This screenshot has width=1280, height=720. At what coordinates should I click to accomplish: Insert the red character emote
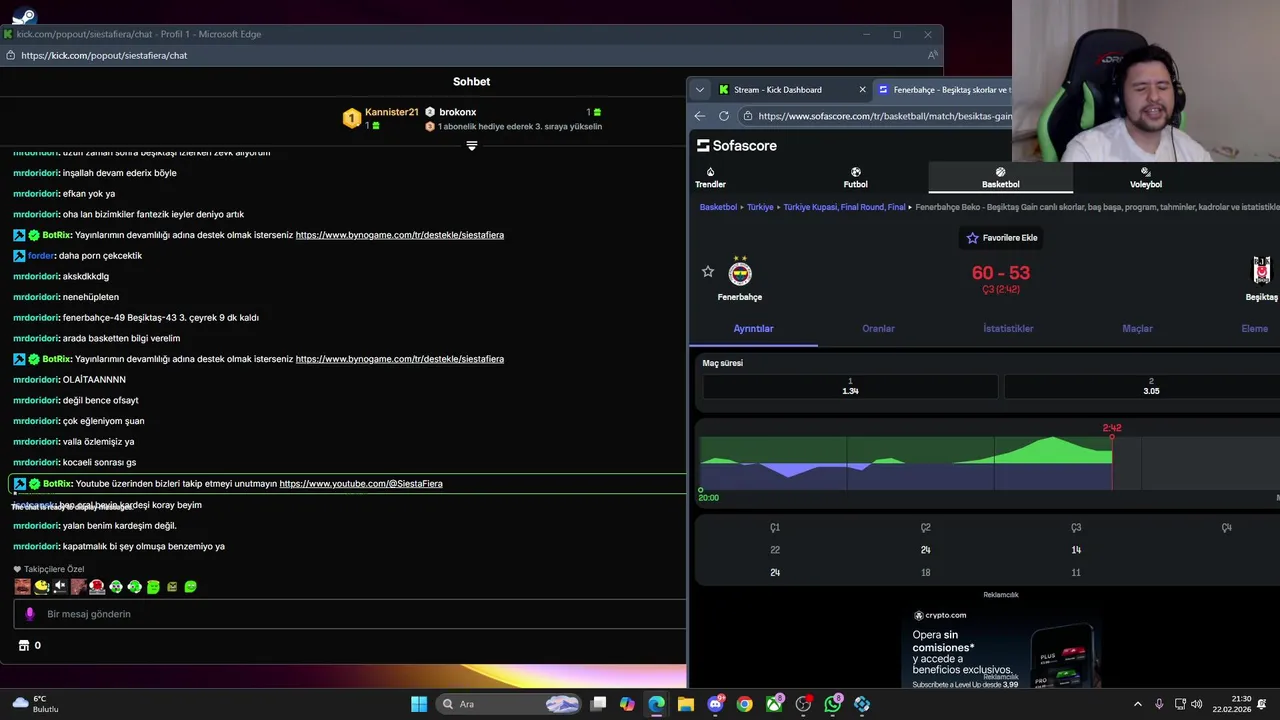pyautogui.click(x=97, y=587)
